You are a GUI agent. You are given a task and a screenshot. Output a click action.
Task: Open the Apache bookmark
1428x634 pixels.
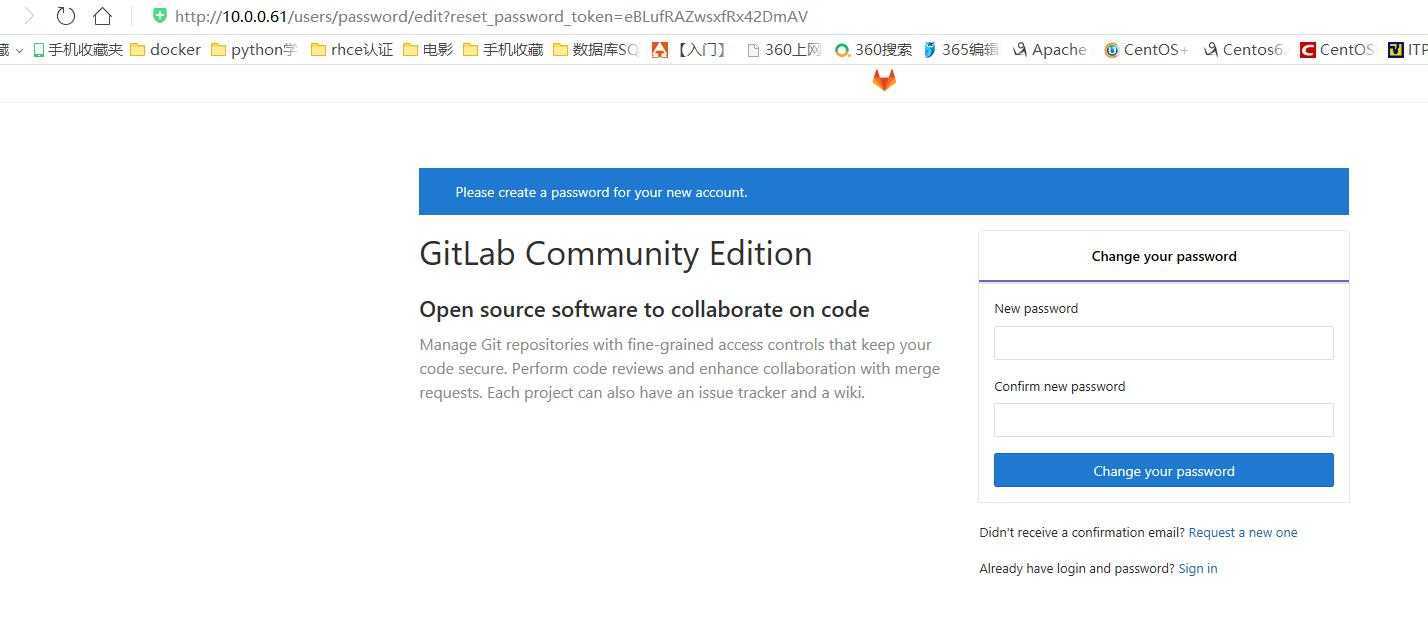(x=1049, y=49)
